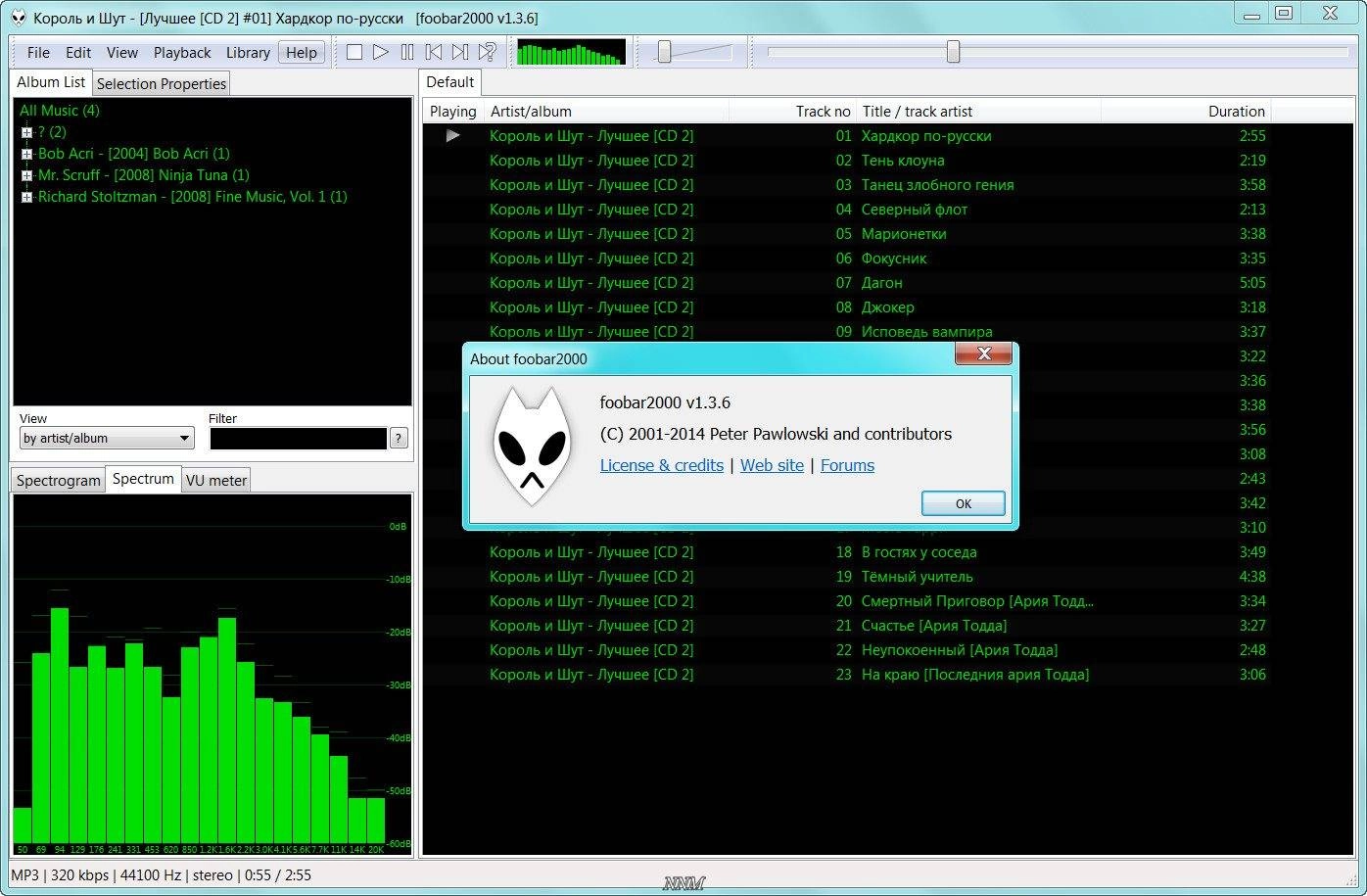Switch to the Album List tab

(x=51, y=82)
